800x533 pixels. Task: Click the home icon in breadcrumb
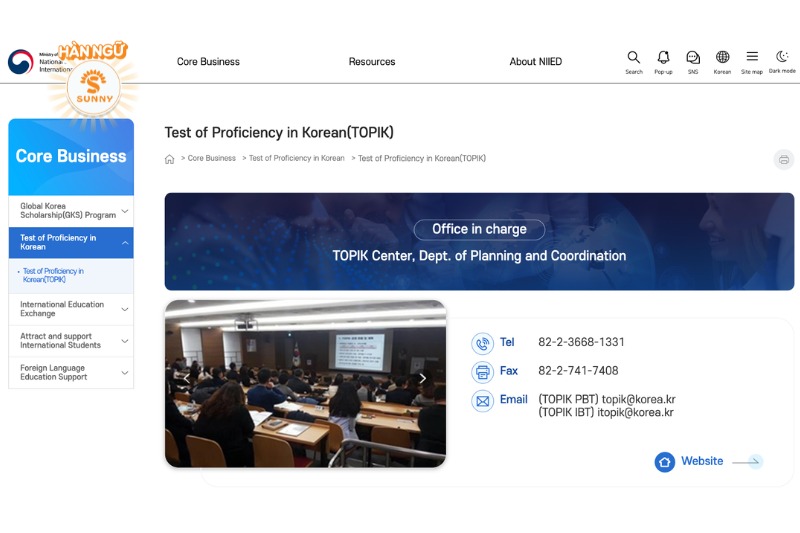point(169,159)
